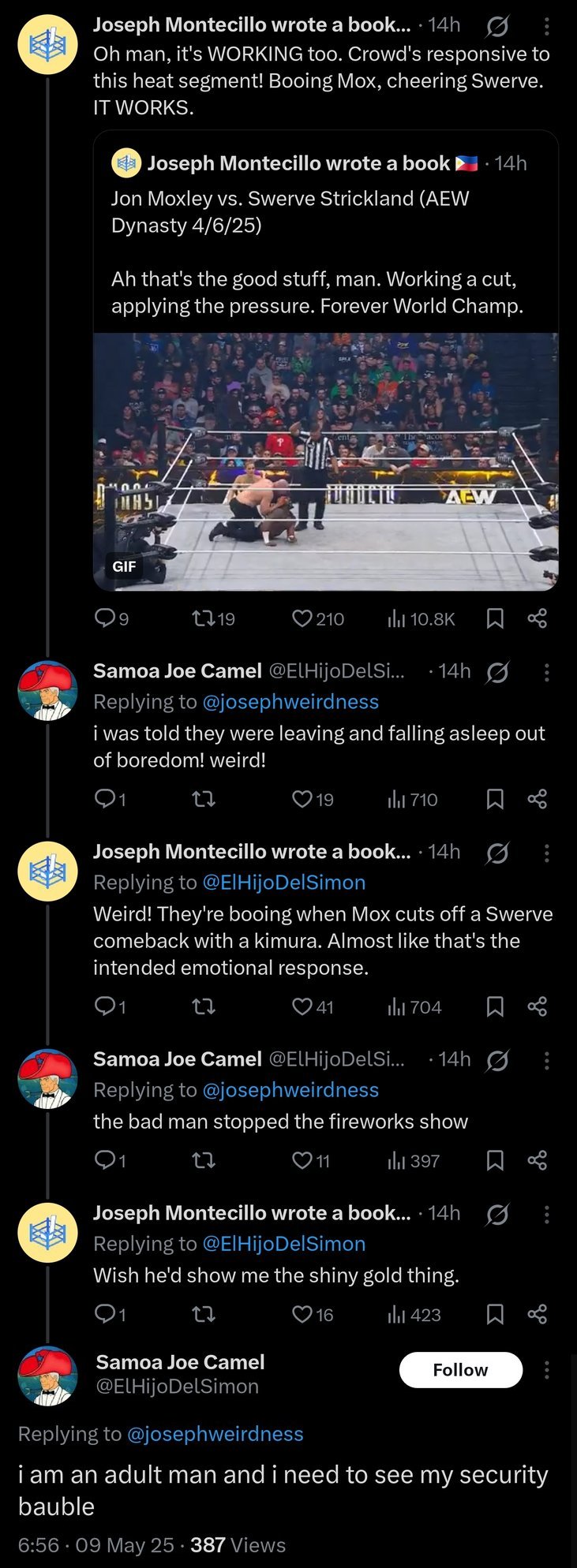Like the 'intended emotional response' reply
This screenshot has height=1568, width=577.
coord(302,1006)
